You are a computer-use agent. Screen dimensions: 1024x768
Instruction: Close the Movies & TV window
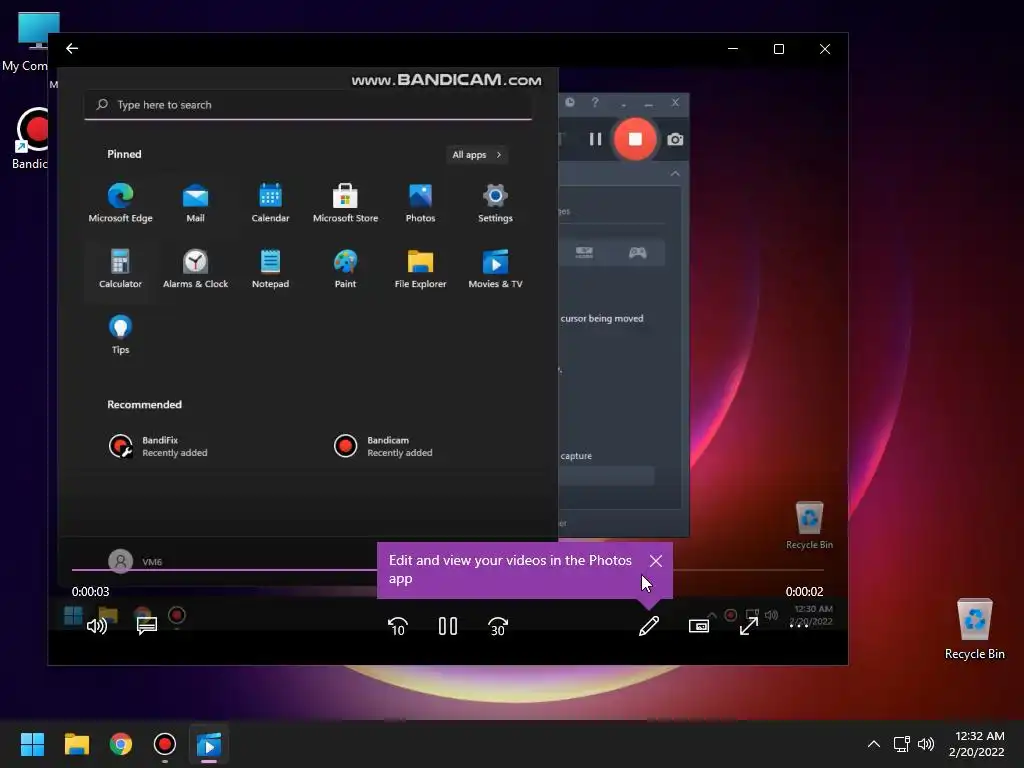(825, 49)
